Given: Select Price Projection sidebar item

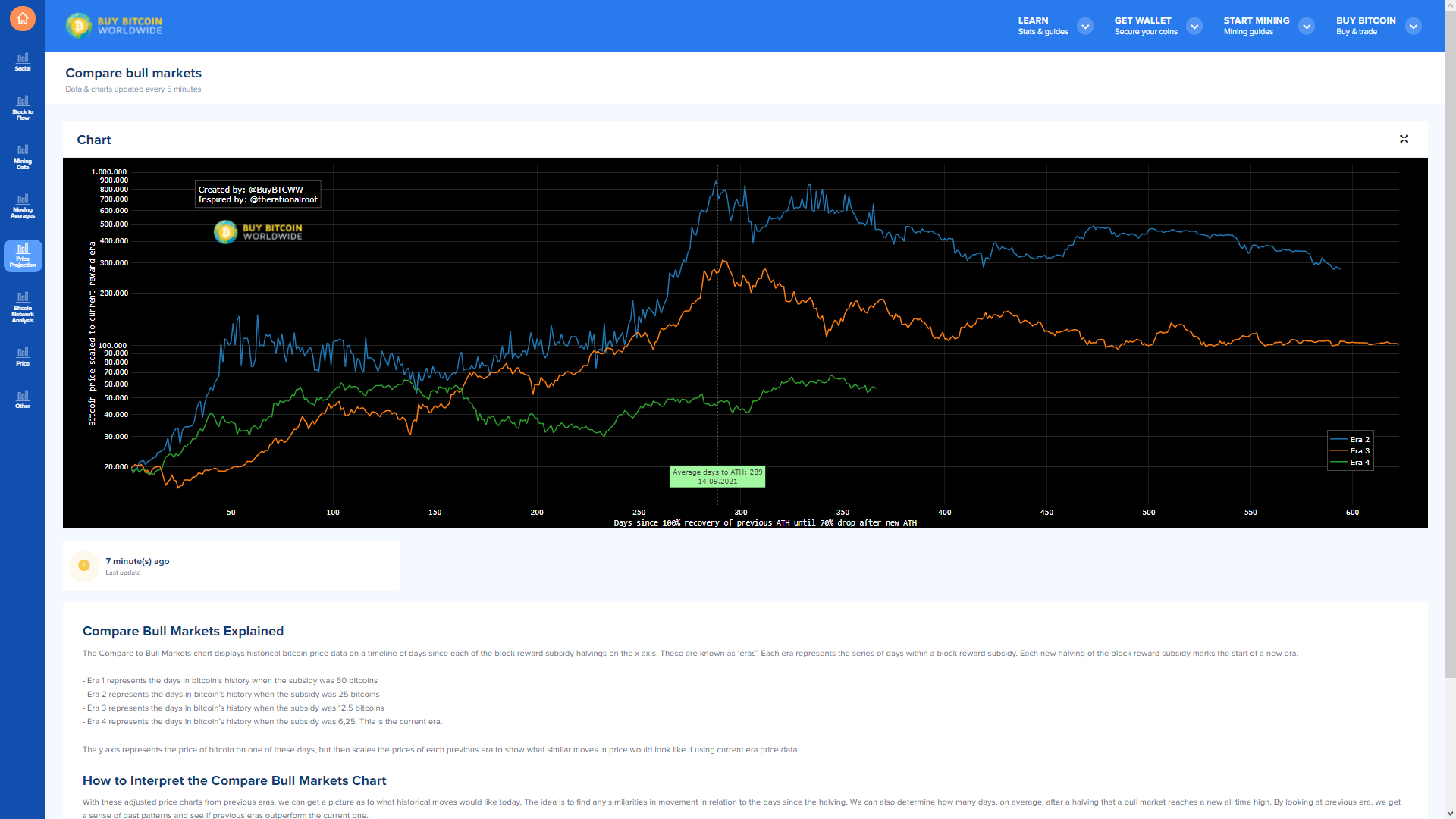Looking at the screenshot, I should pos(23,256).
